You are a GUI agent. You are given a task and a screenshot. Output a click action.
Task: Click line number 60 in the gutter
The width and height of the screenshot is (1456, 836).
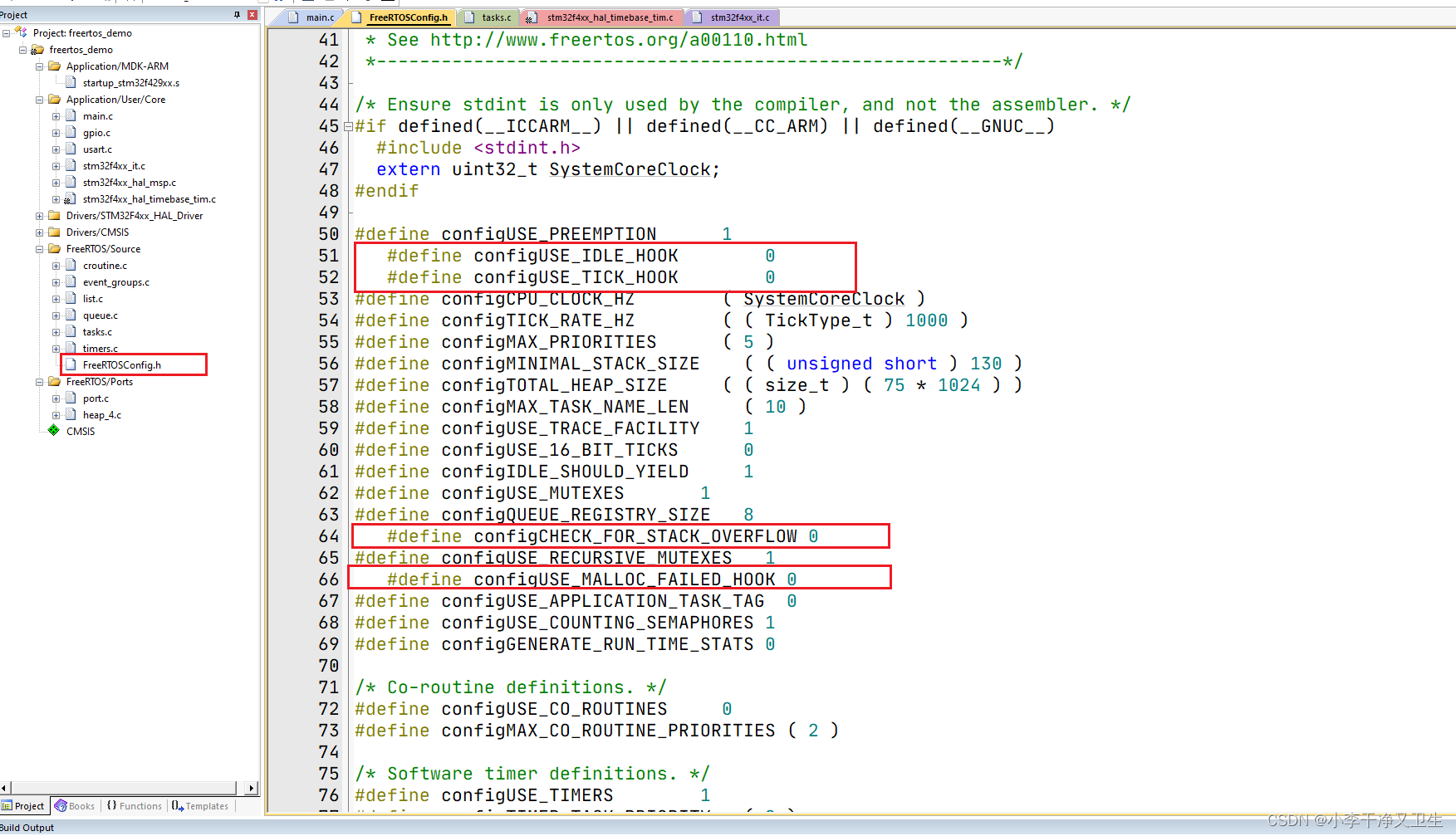click(x=329, y=450)
